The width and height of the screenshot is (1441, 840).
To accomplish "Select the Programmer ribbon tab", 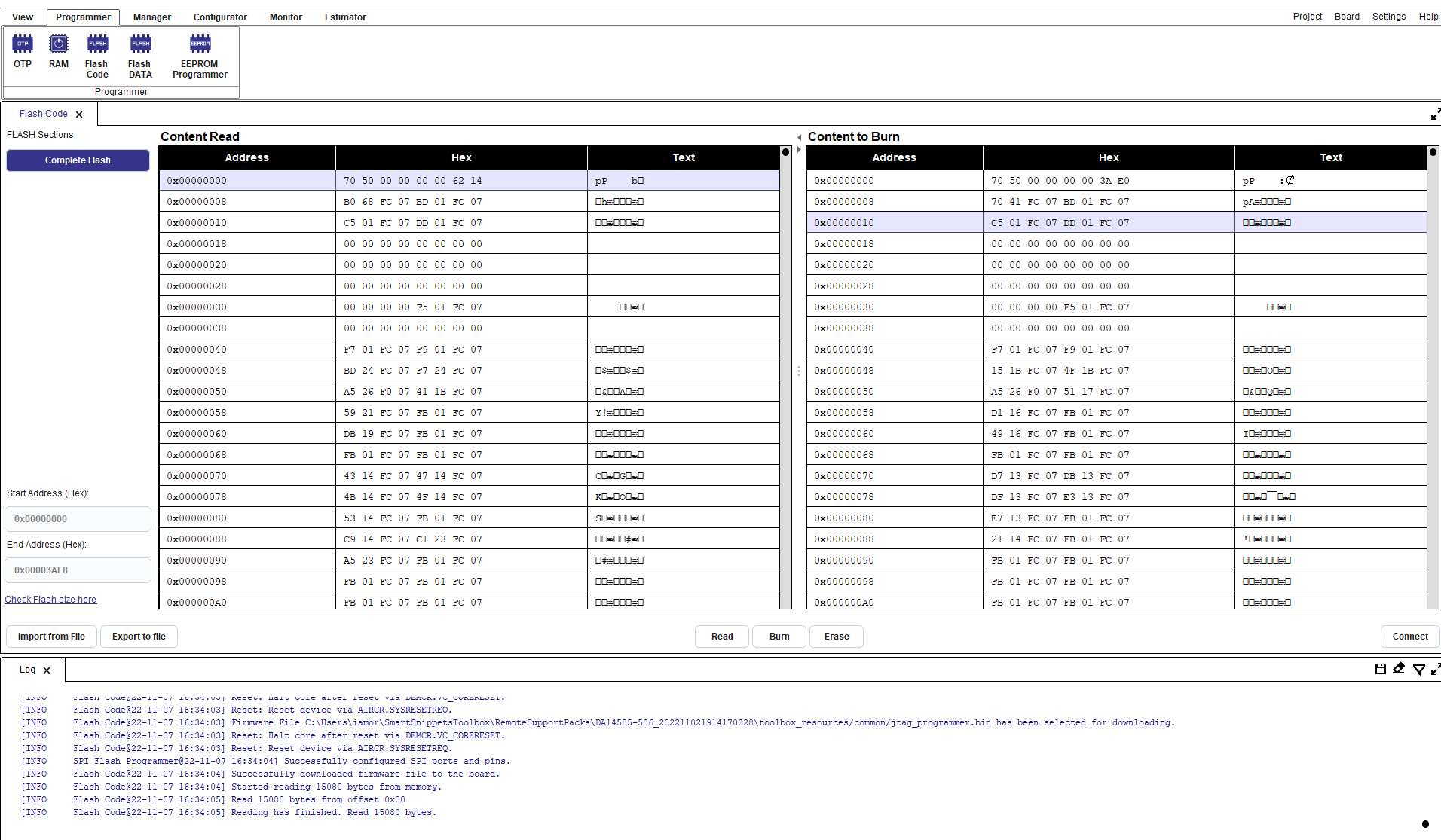I will [x=83, y=17].
